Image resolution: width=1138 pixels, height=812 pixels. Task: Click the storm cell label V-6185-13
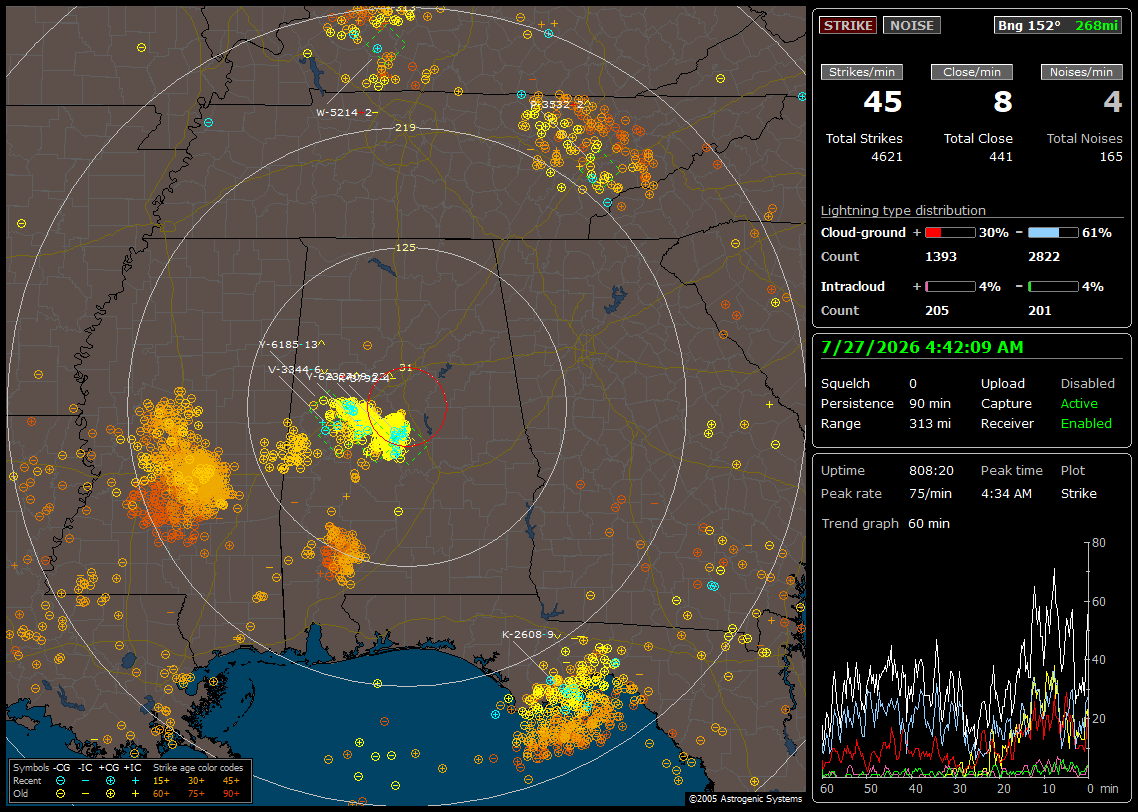click(x=288, y=345)
